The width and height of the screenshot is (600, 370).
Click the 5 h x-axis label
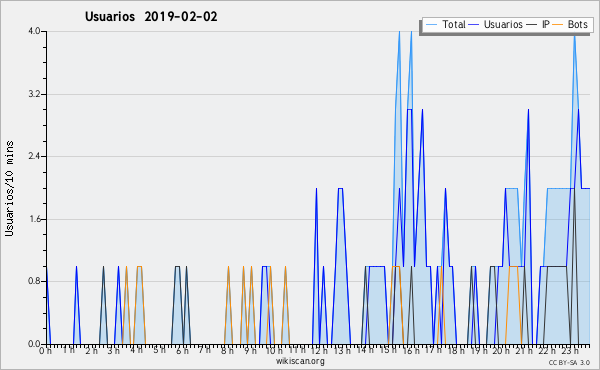click(x=159, y=350)
